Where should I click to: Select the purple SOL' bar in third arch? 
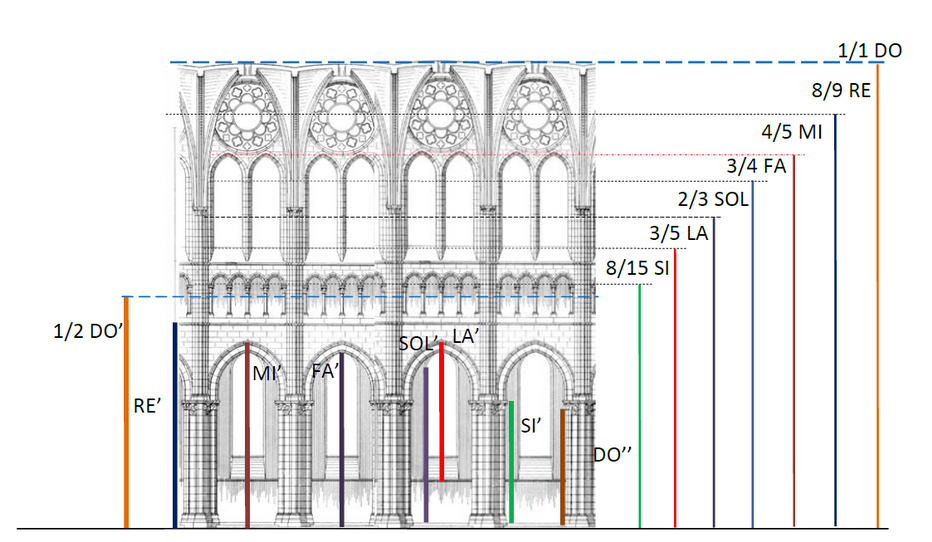[426, 445]
